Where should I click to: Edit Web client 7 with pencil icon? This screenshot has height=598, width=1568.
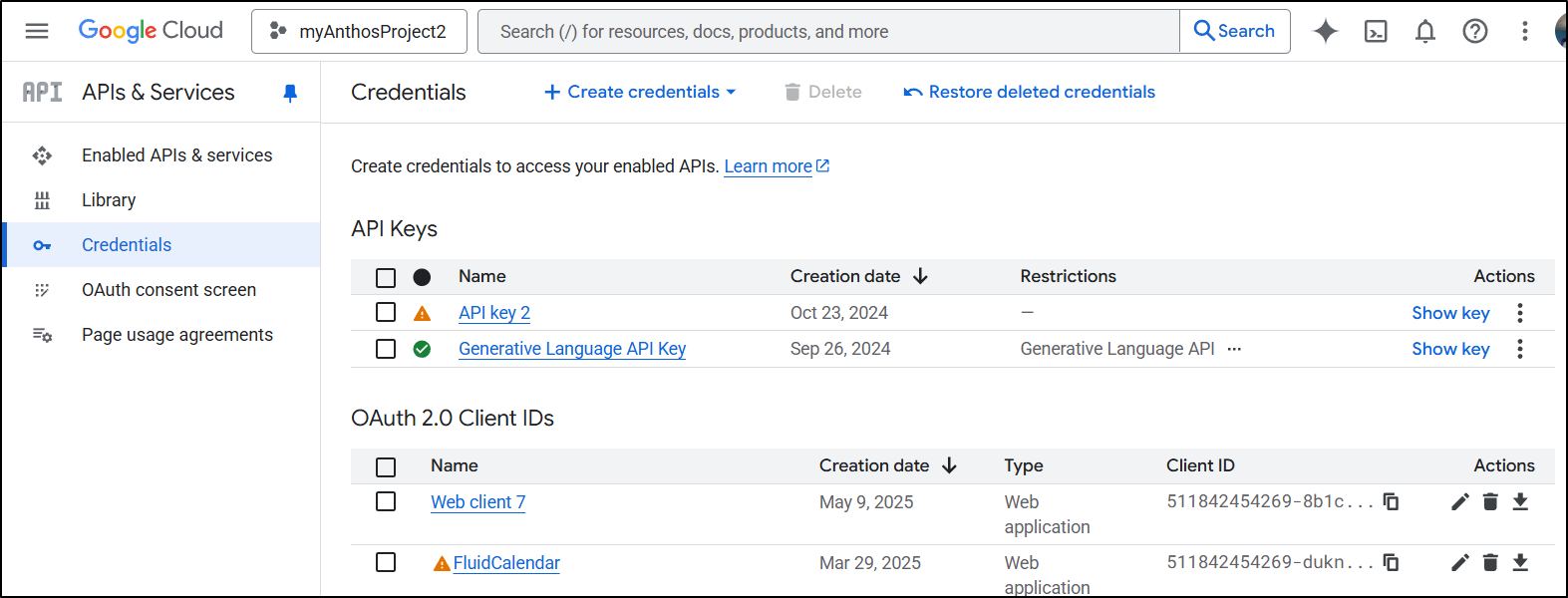point(1460,501)
